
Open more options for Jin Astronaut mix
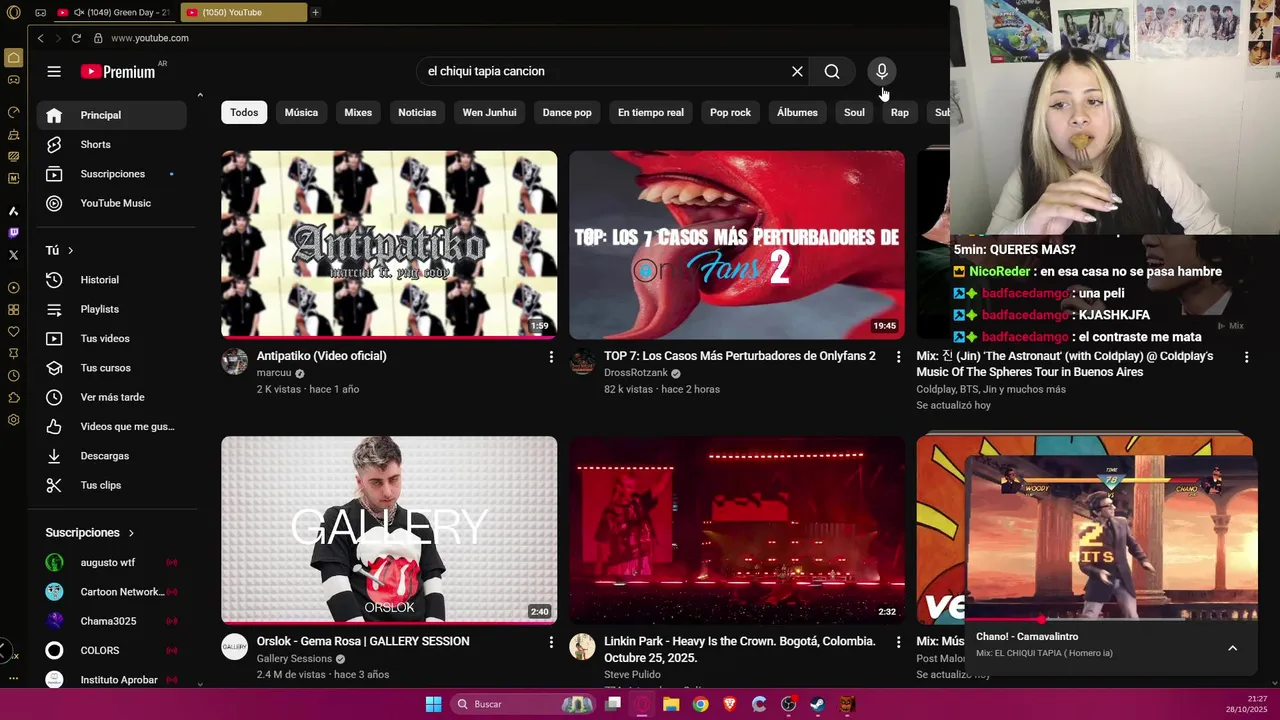point(1246,357)
